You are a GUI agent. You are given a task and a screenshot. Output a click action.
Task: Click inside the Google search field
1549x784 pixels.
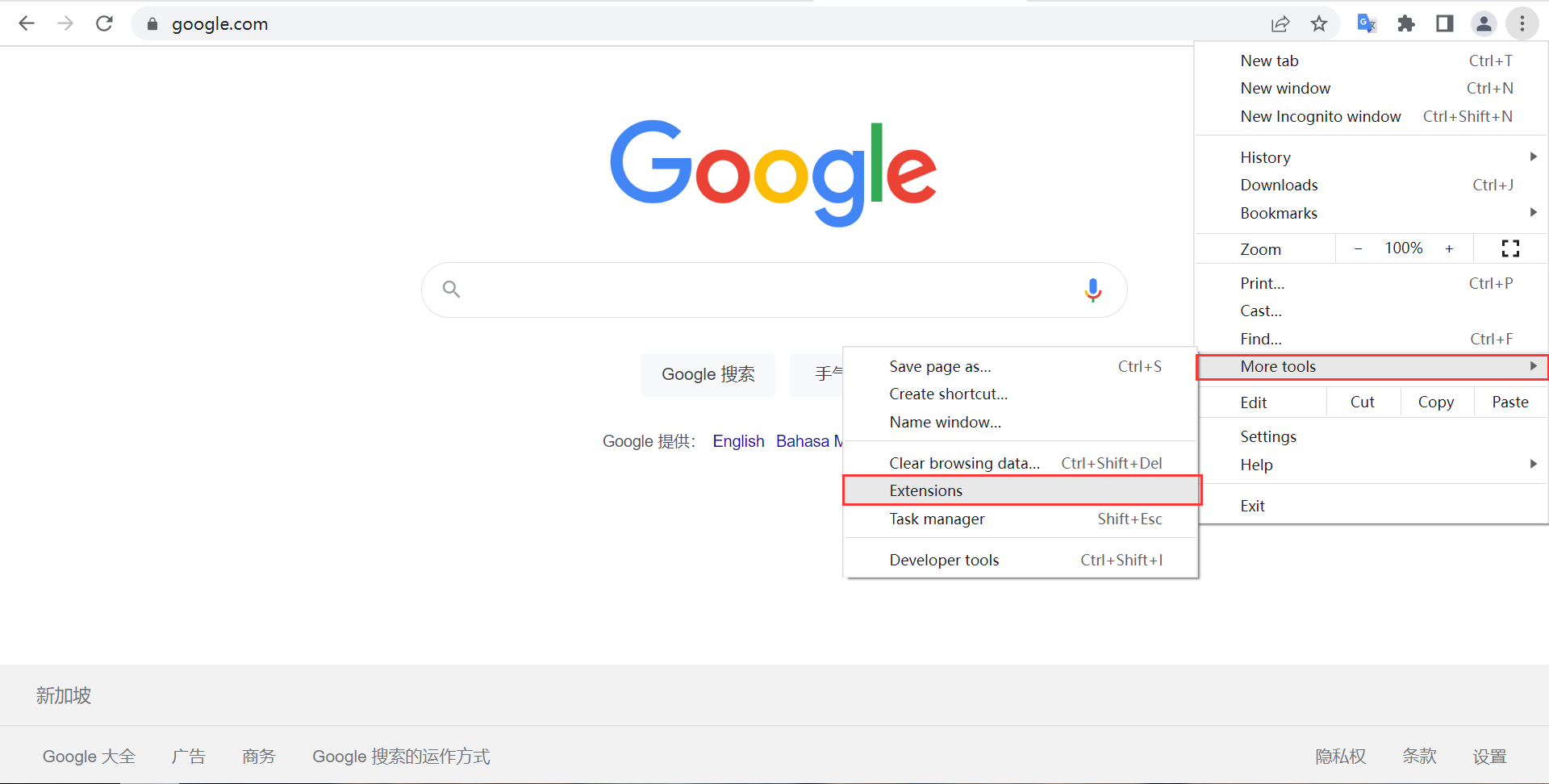pyautogui.click(x=774, y=290)
